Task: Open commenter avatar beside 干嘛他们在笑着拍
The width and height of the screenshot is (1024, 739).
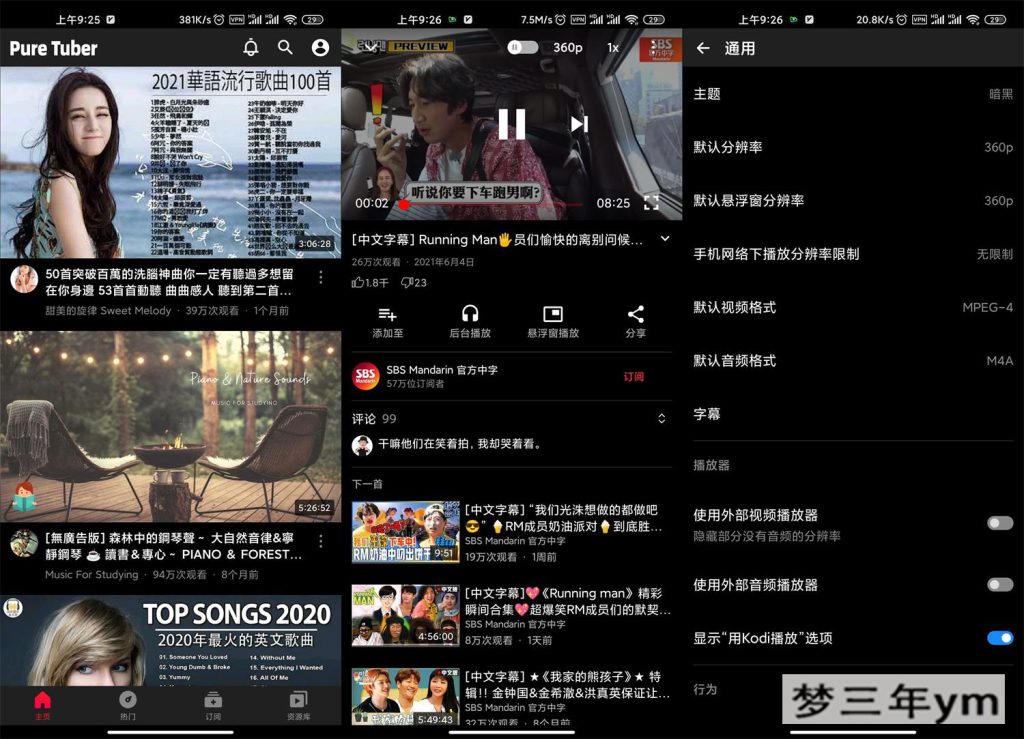Action: [362, 445]
